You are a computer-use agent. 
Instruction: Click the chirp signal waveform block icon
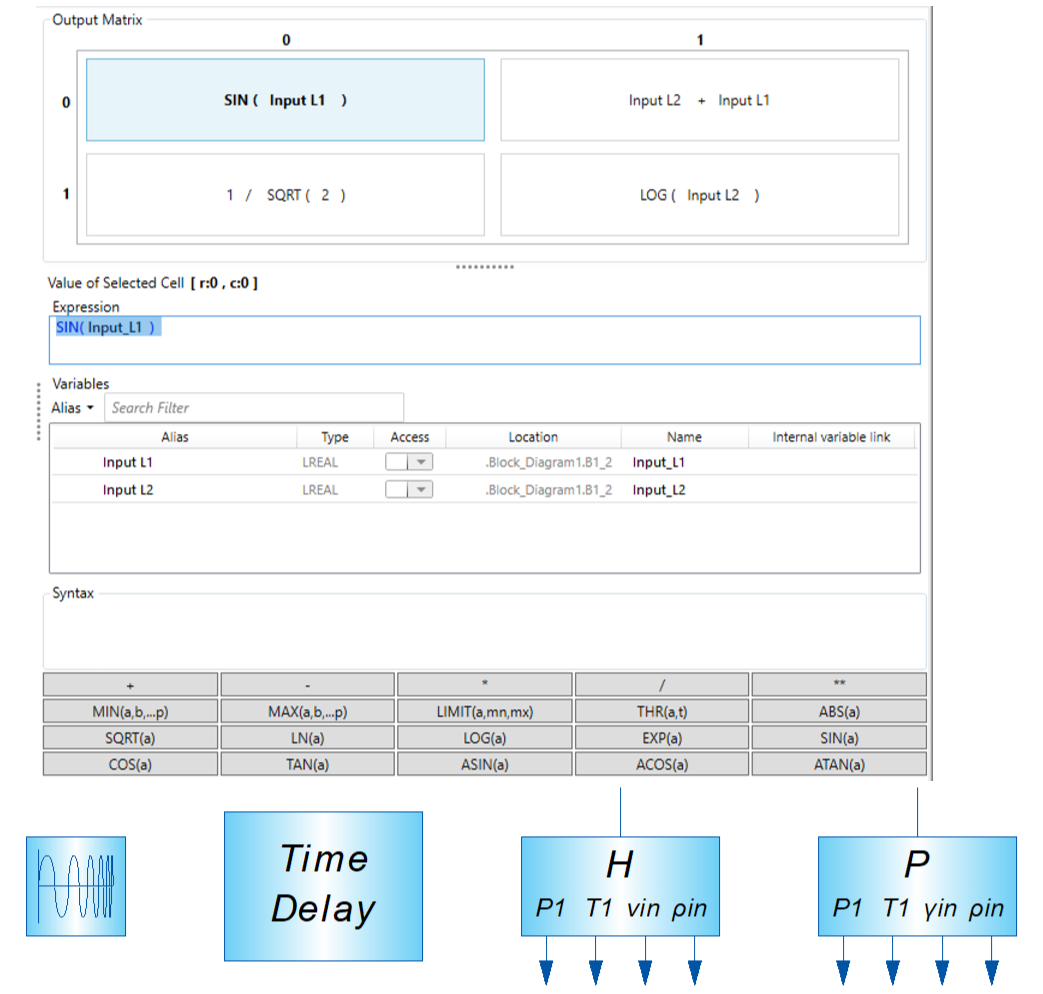tap(76, 886)
